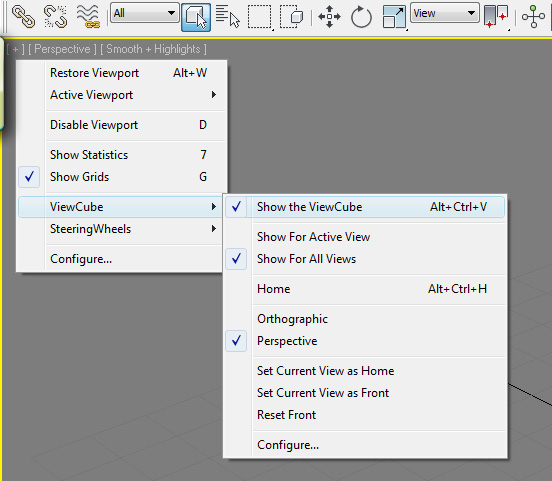Choose Rectangular Selection Region tool
The height and width of the screenshot is (481, 552).
click(260, 17)
